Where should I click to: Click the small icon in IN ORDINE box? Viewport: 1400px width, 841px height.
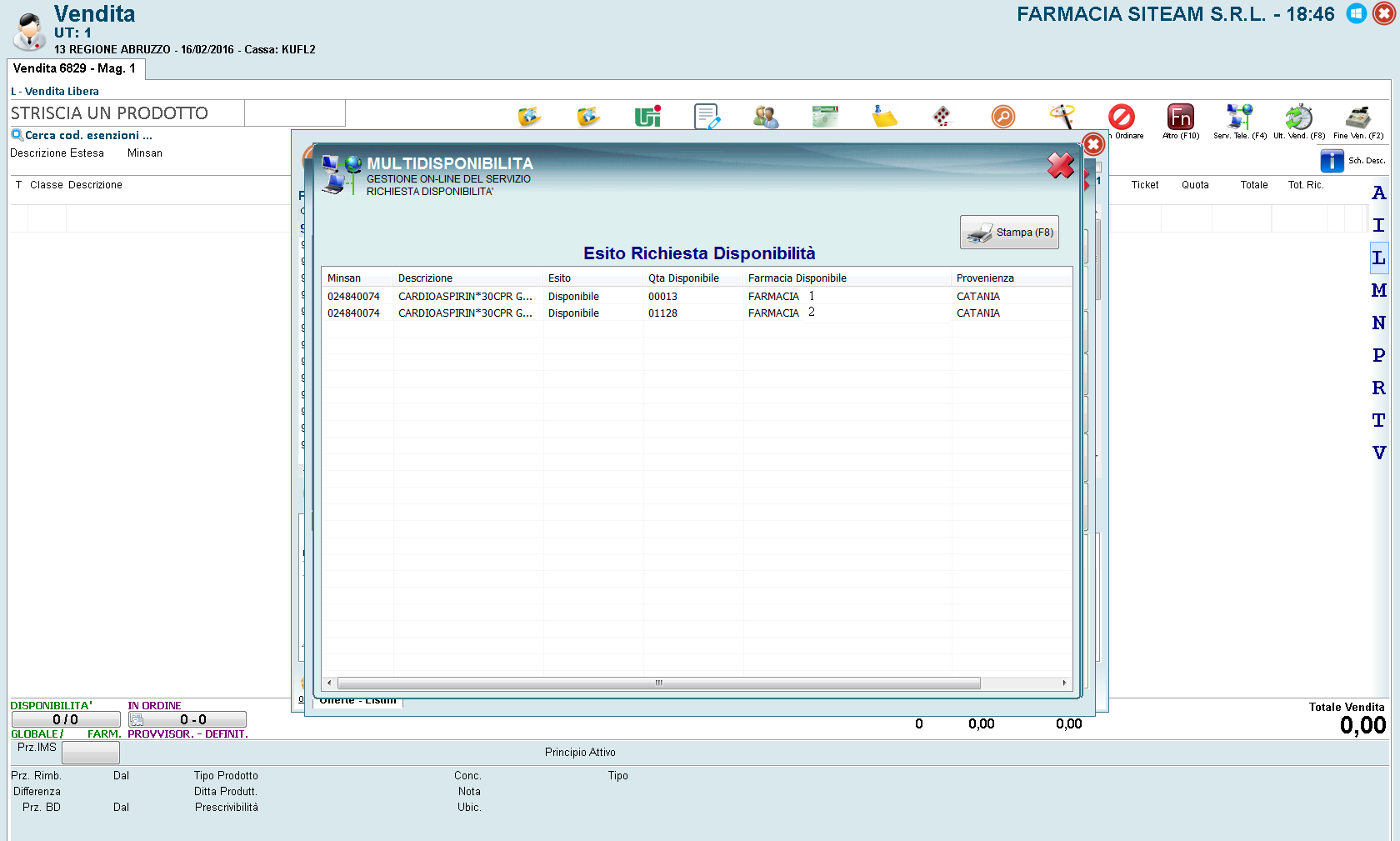tap(137, 720)
